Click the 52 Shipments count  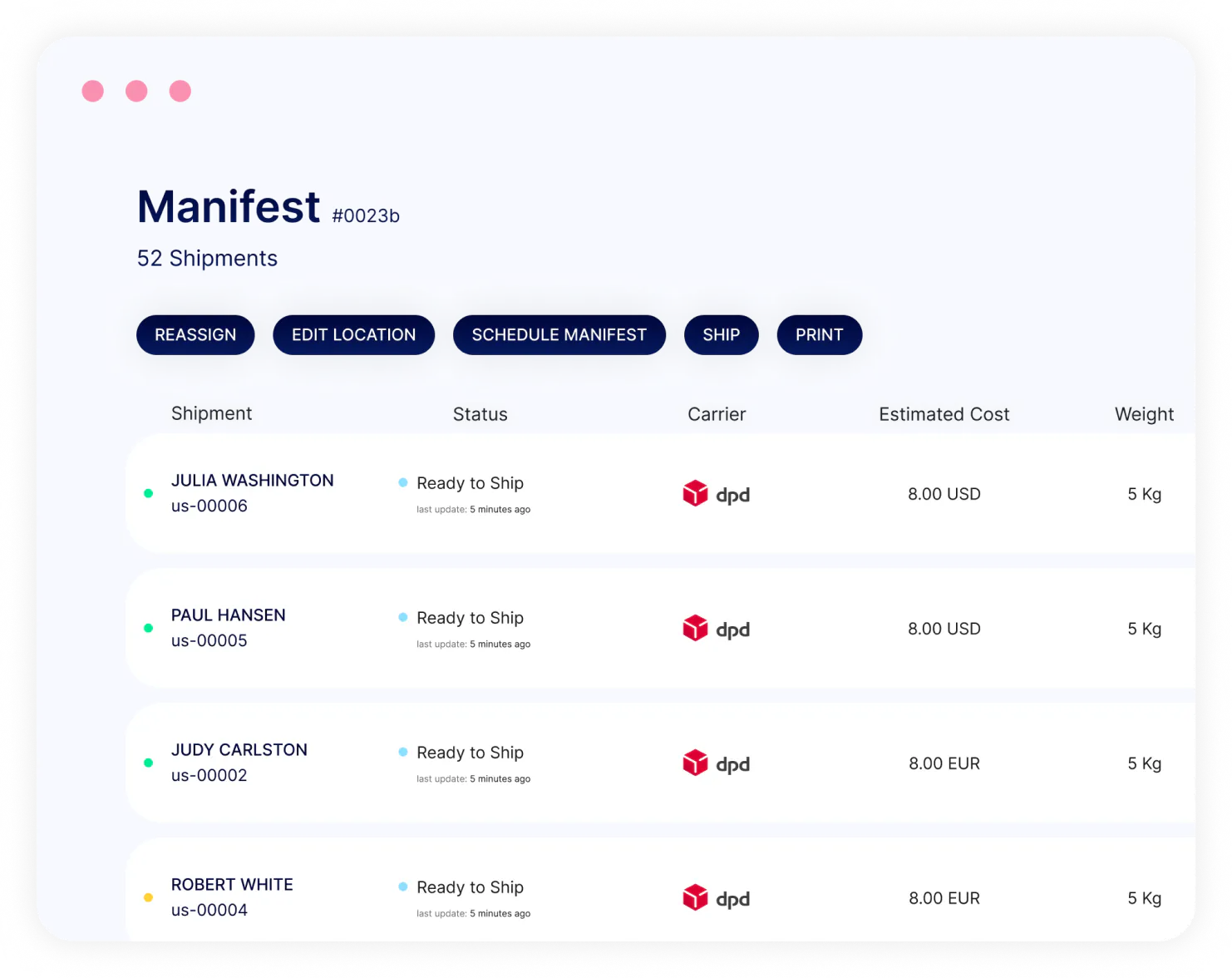[x=208, y=259]
